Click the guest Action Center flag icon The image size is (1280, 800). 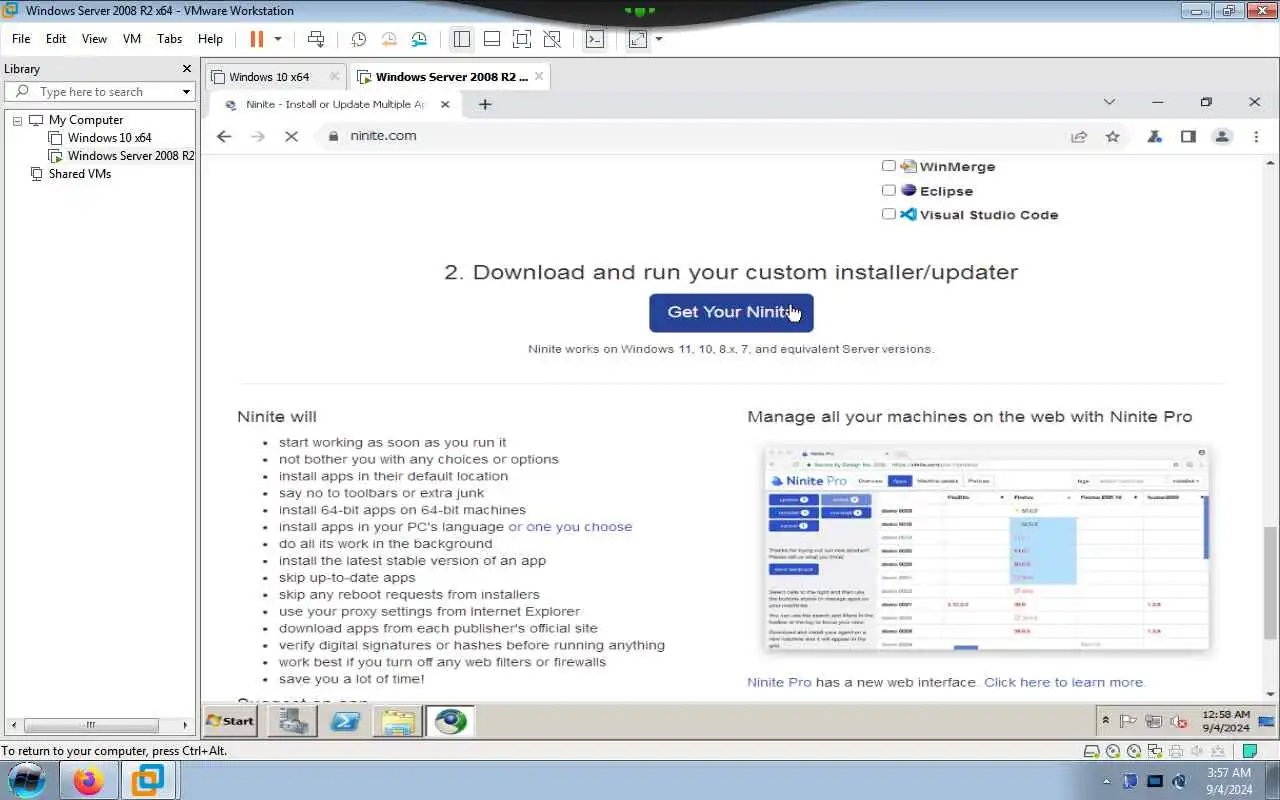1129,721
